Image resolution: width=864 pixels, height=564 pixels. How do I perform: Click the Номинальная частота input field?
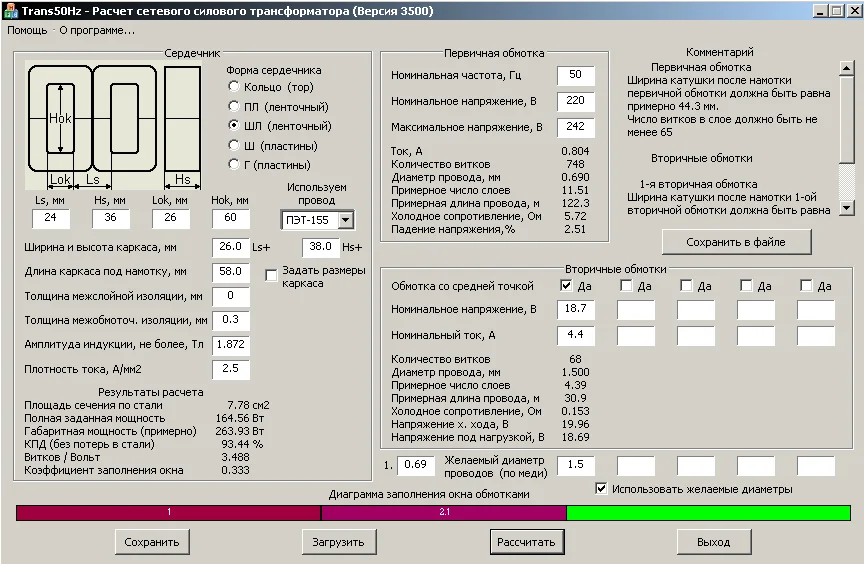click(x=575, y=76)
